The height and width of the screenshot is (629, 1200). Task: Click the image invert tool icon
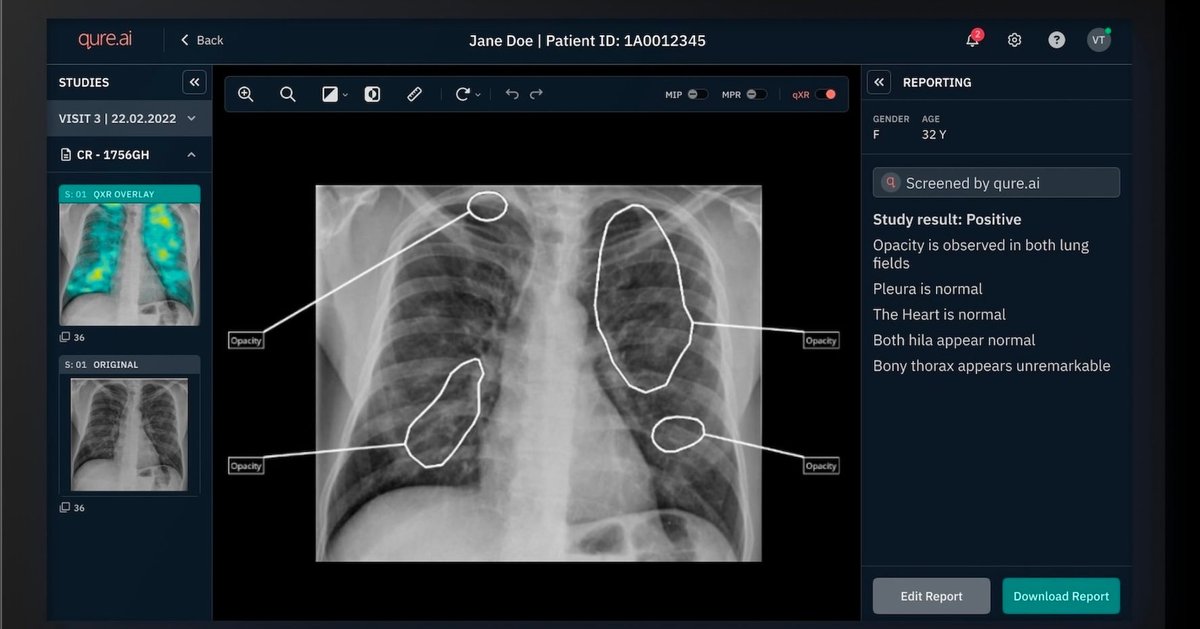point(371,93)
